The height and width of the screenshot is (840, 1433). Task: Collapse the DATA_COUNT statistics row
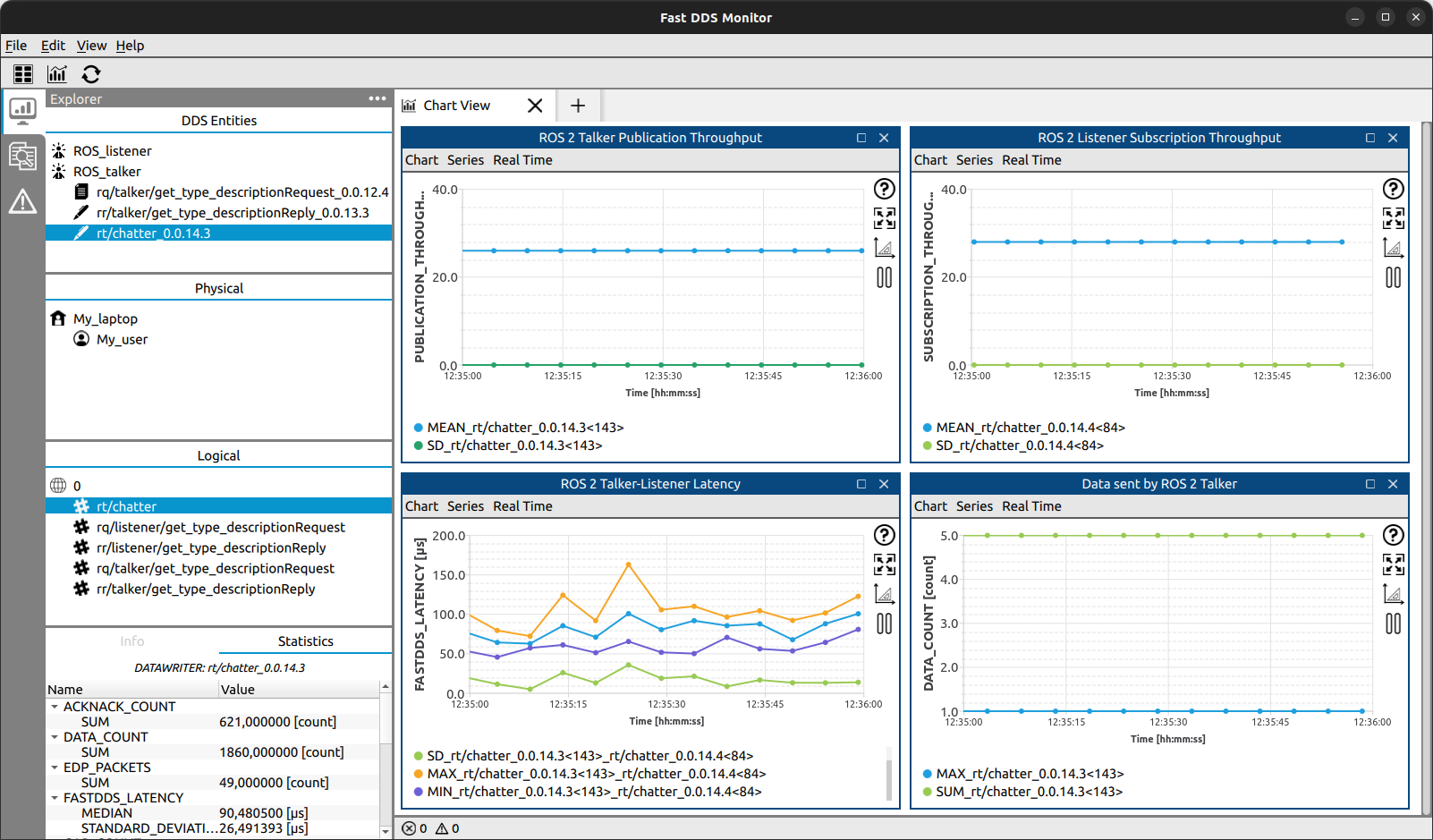(x=55, y=737)
